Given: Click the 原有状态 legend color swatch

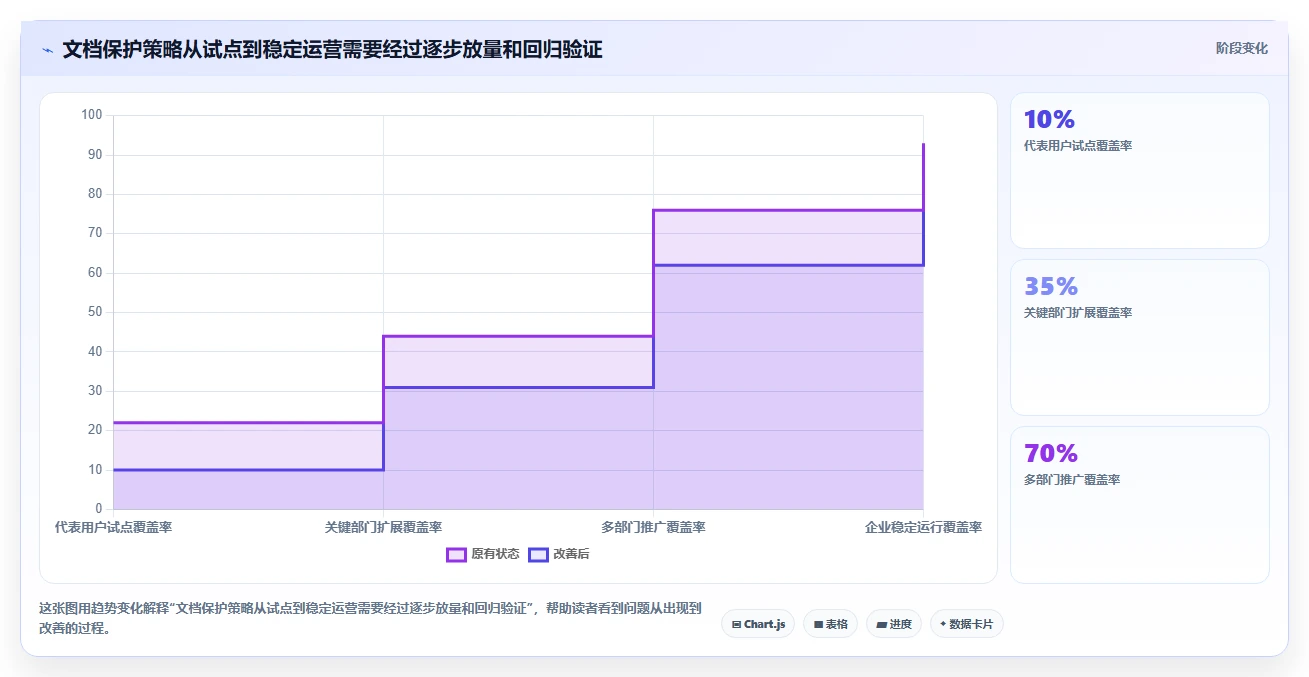Looking at the screenshot, I should click(x=456, y=554).
